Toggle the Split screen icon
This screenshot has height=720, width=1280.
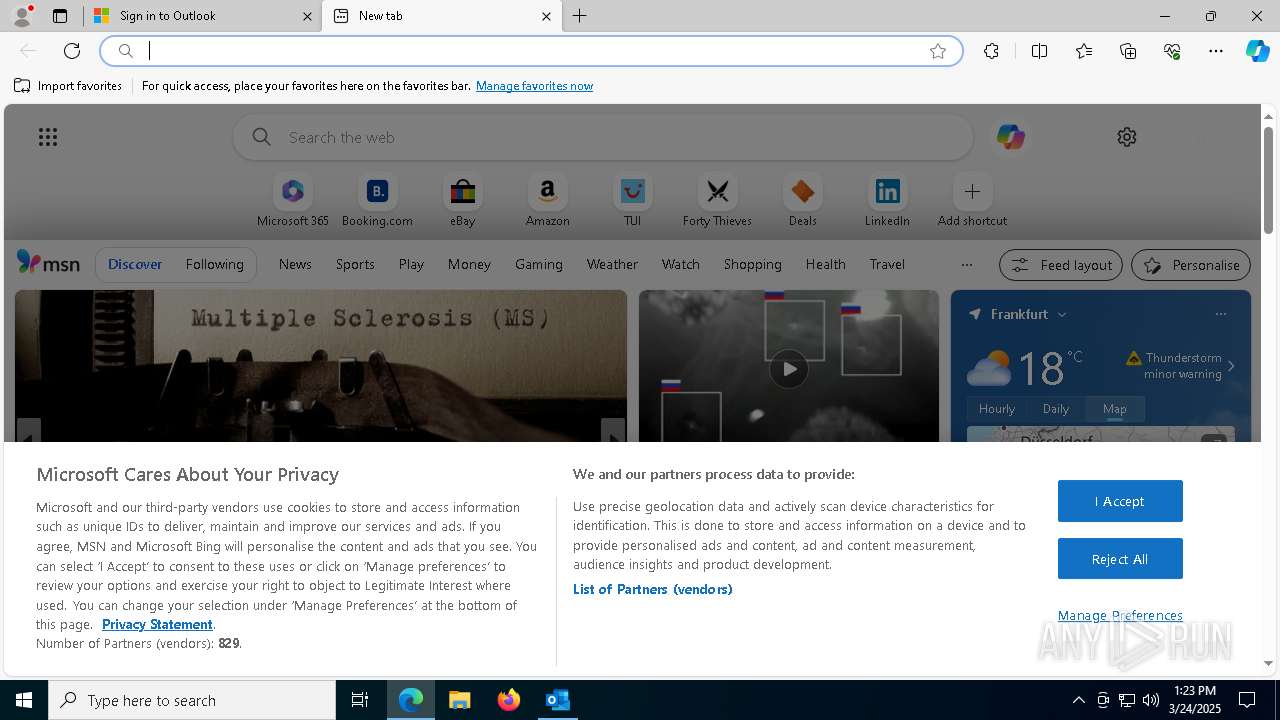(x=1039, y=51)
